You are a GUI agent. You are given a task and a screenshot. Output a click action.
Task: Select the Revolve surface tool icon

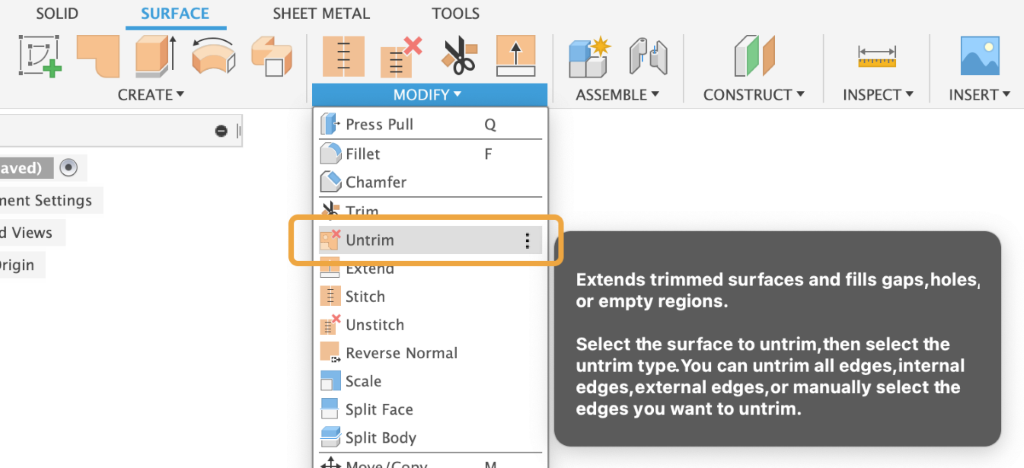tap(212, 56)
